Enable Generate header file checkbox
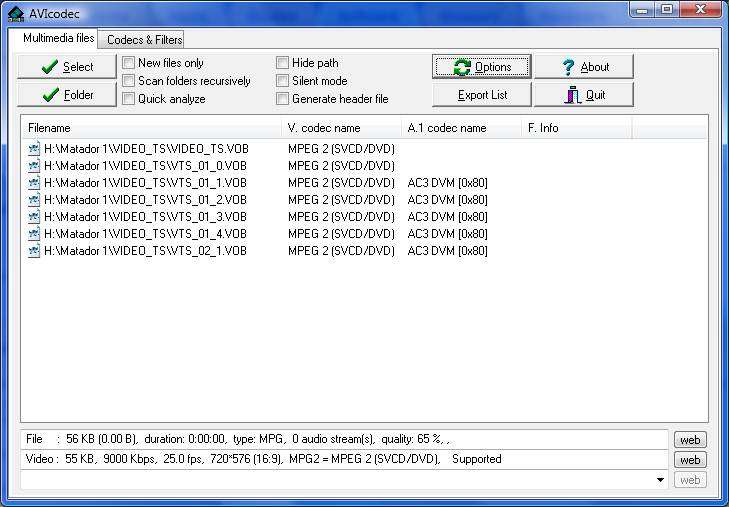 282,99
